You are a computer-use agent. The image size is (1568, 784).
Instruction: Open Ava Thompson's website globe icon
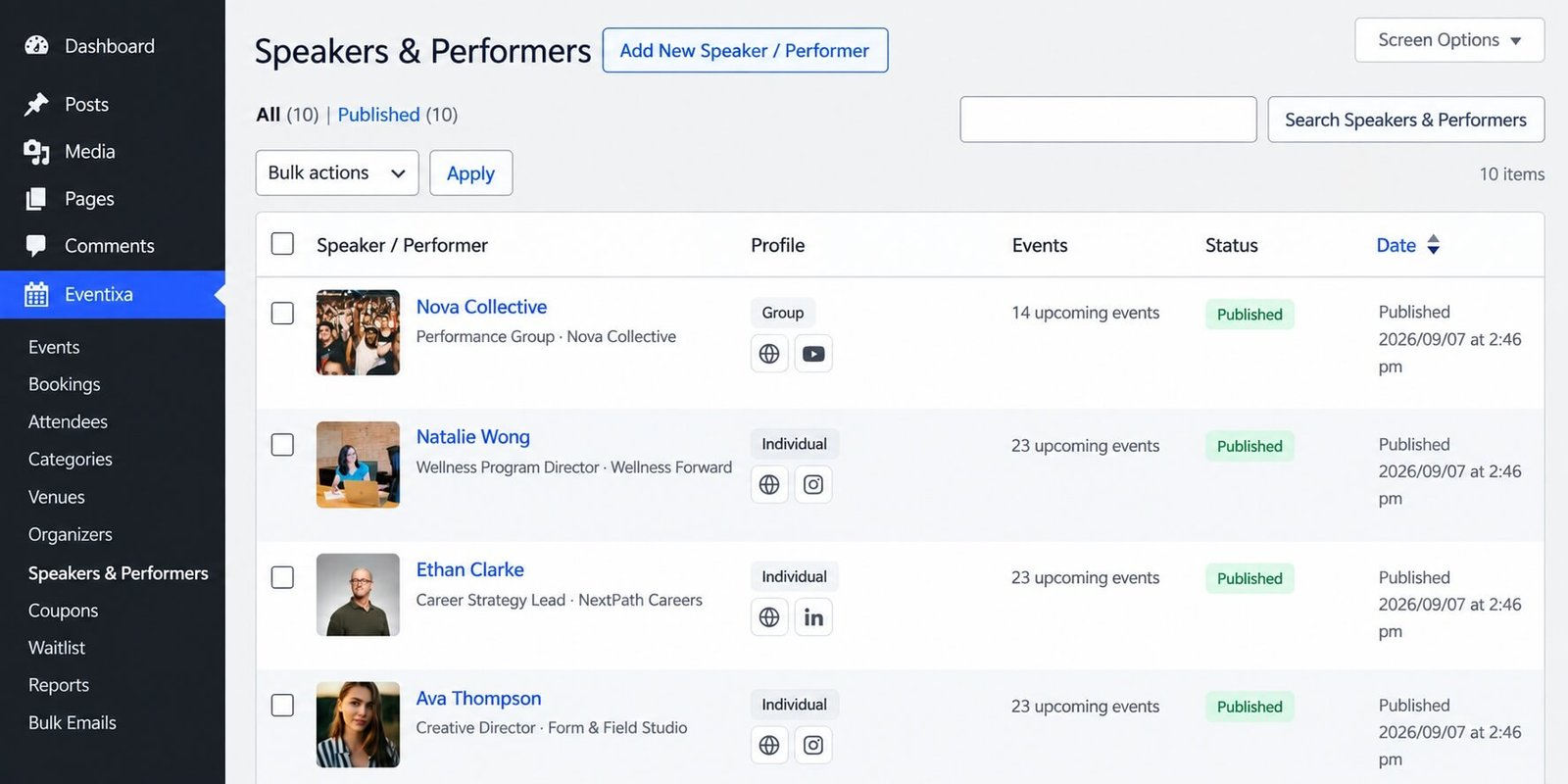(x=769, y=745)
